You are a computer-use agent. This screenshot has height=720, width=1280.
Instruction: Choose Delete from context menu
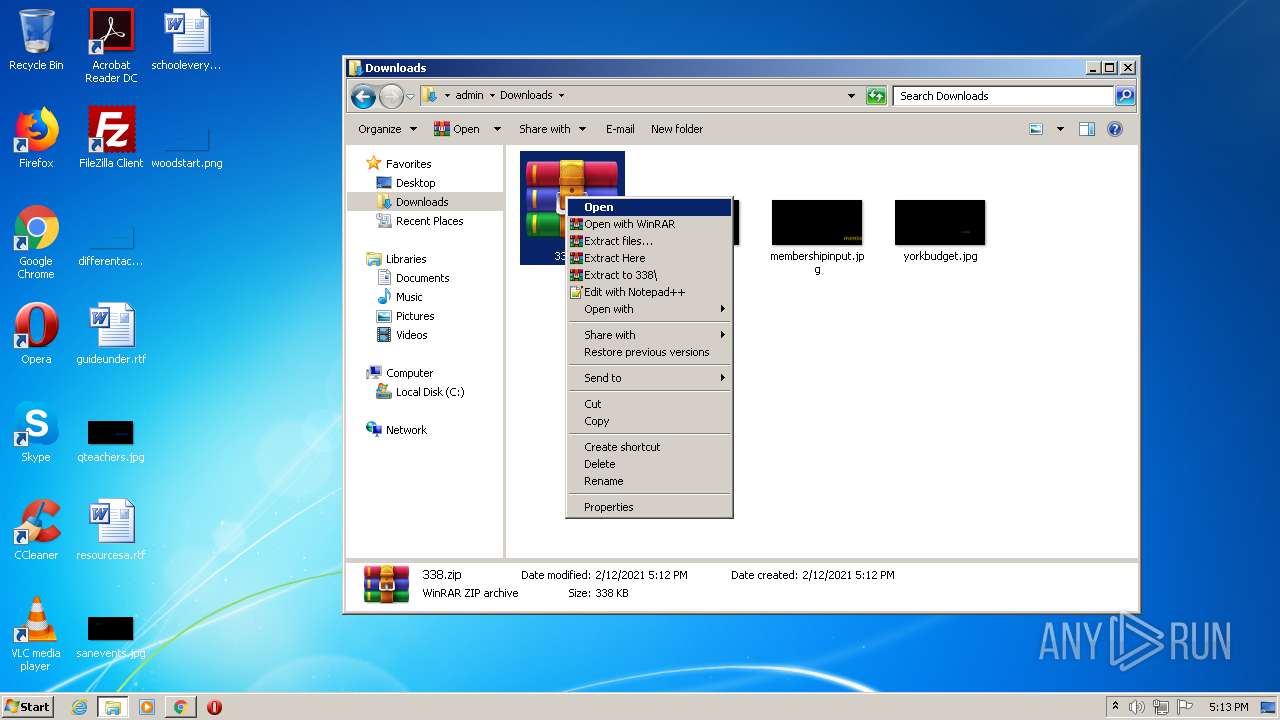(x=649, y=464)
